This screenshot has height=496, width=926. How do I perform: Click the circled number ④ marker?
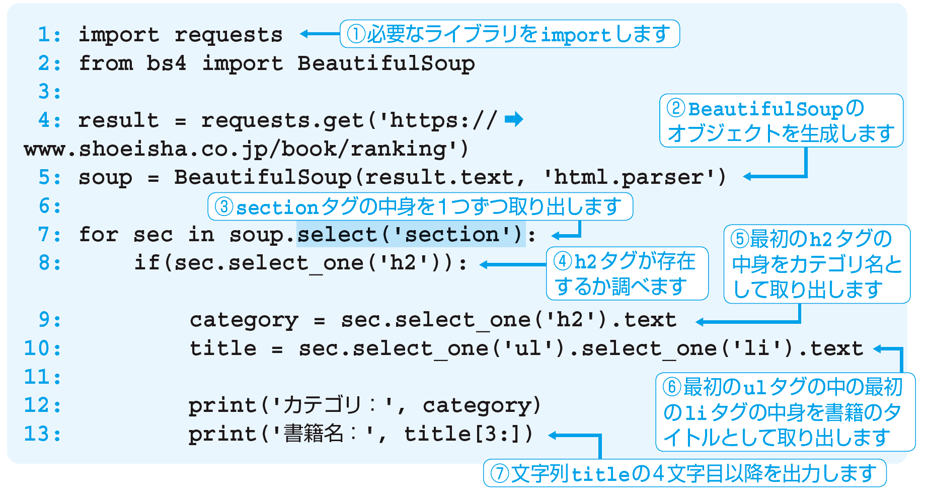pos(562,262)
